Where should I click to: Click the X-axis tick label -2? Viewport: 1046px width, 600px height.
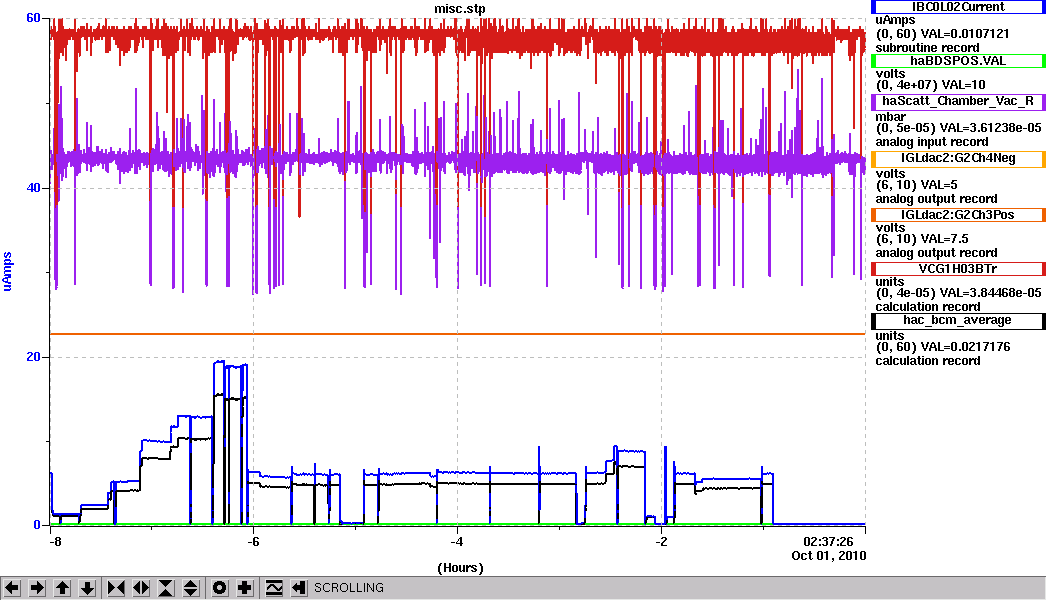(661, 542)
